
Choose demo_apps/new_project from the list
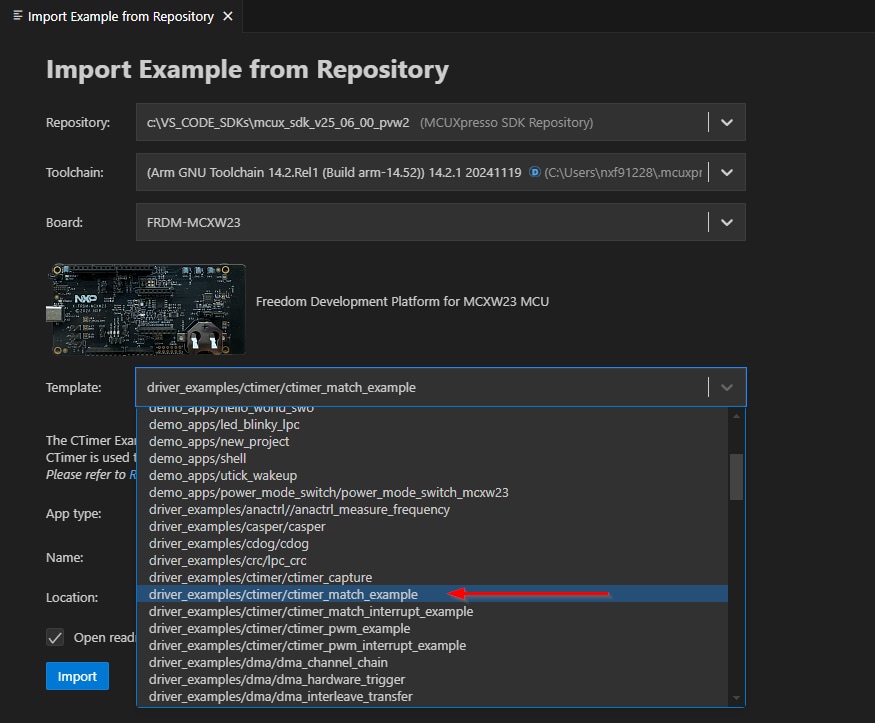point(219,441)
